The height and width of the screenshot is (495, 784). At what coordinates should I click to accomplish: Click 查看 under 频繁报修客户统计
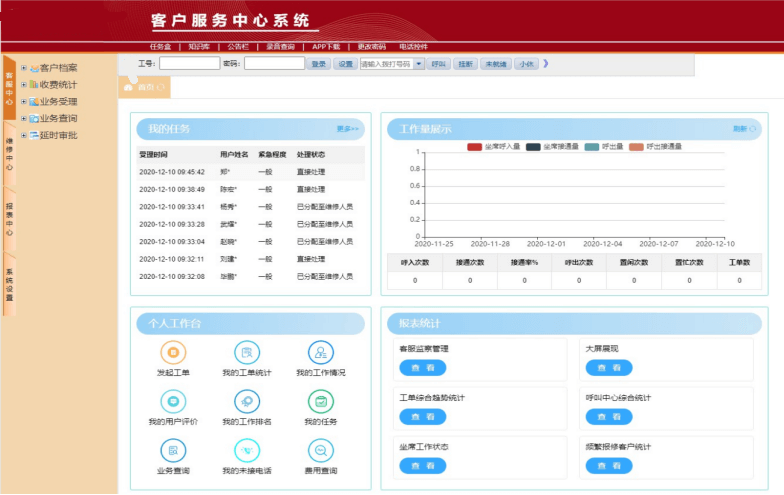tap(609, 466)
